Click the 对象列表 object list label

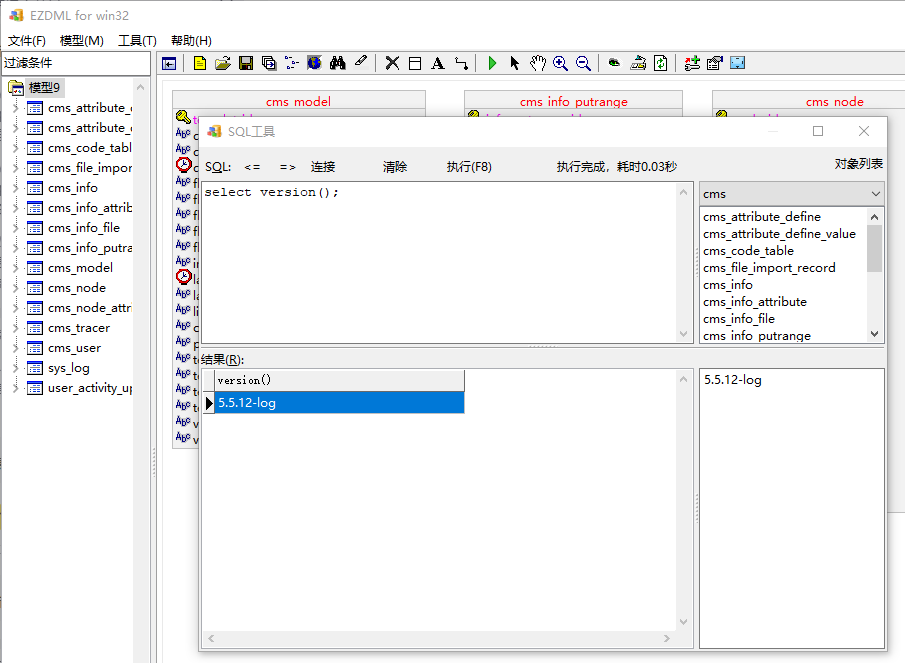858,164
